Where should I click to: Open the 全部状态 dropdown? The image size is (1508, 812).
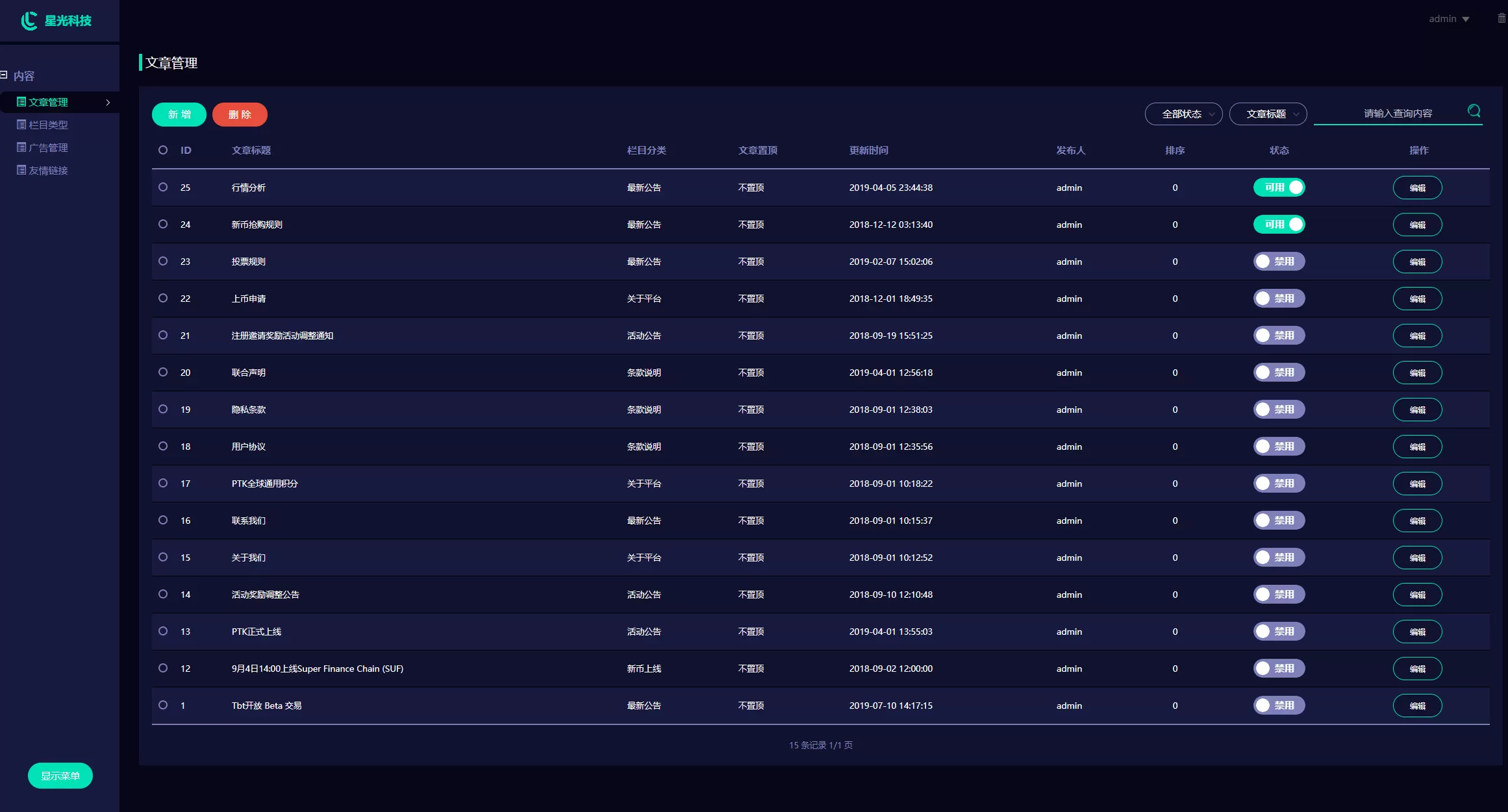(1183, 114)
